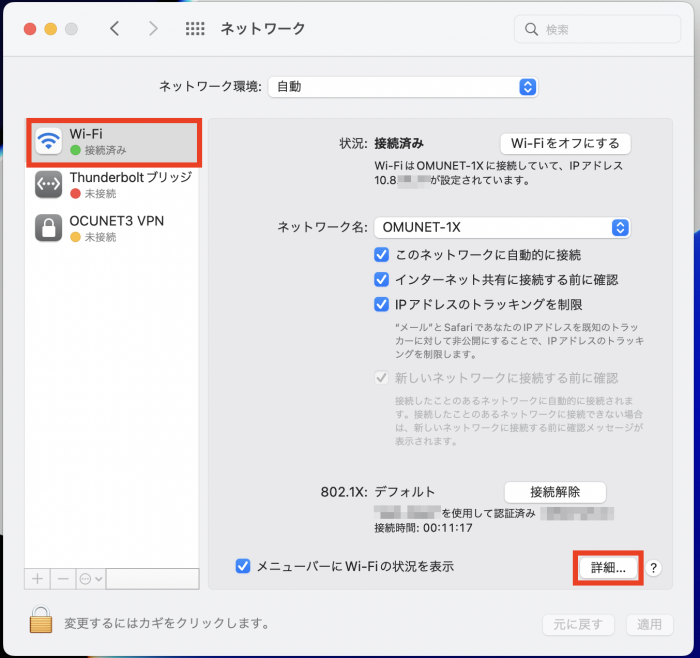Click the Wi-Fi signal icon in the sidebar
Image resolution: width=700 pixels, height=658 pixels.
click(x=49, y=141)
